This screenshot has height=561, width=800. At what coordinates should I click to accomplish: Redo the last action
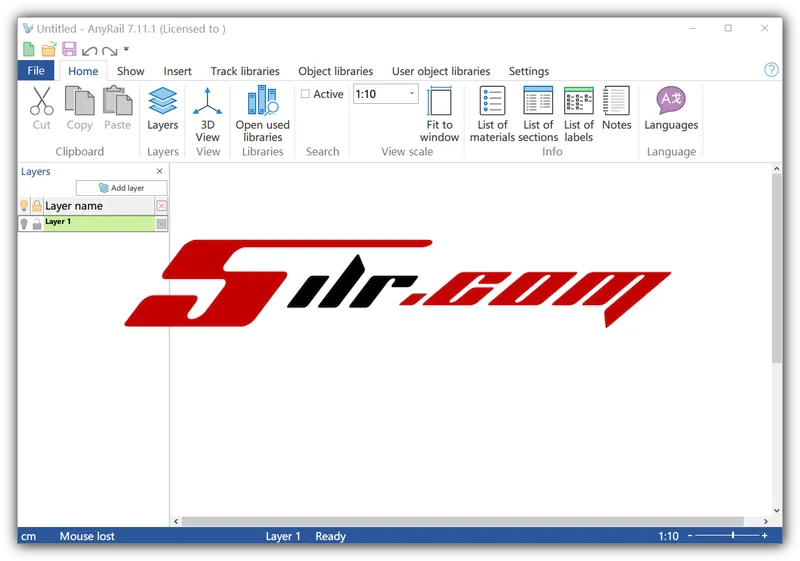tap(109, 50)
